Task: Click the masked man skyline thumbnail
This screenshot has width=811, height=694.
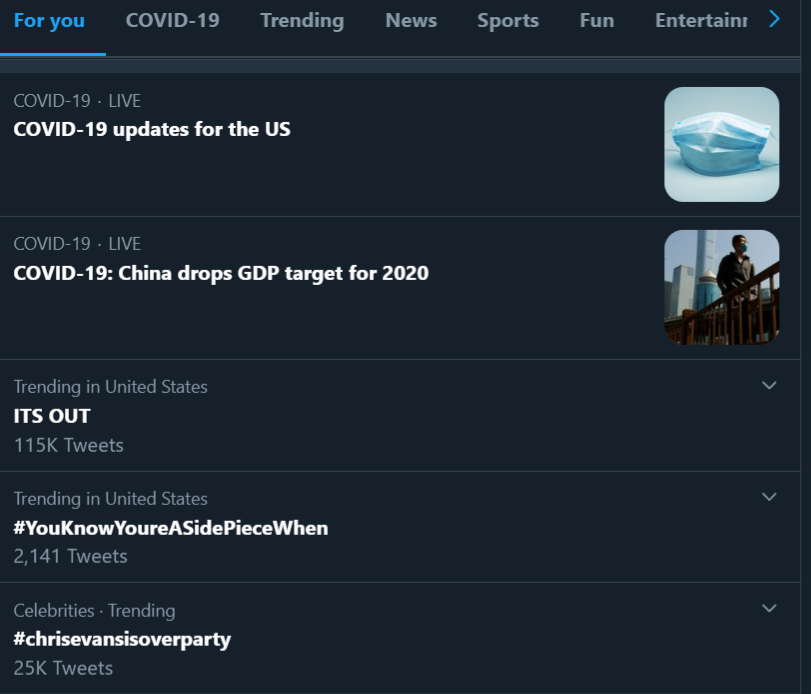Action: (721, 288)
